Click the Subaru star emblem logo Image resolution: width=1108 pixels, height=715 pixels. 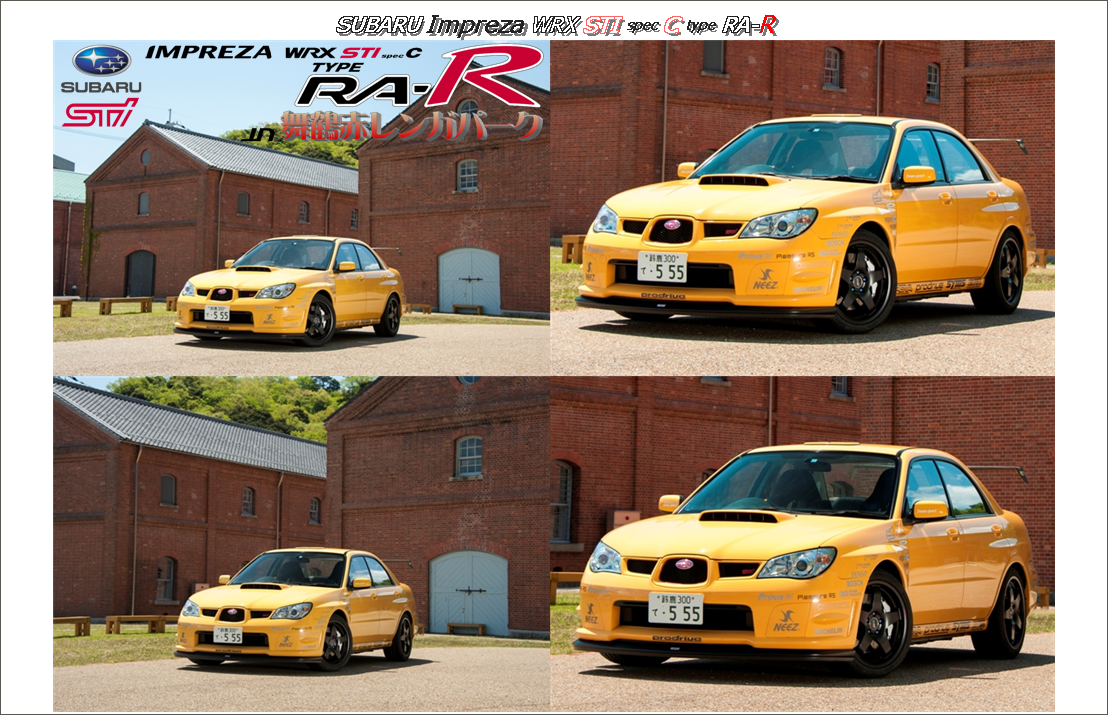click(x=102, y=61)
